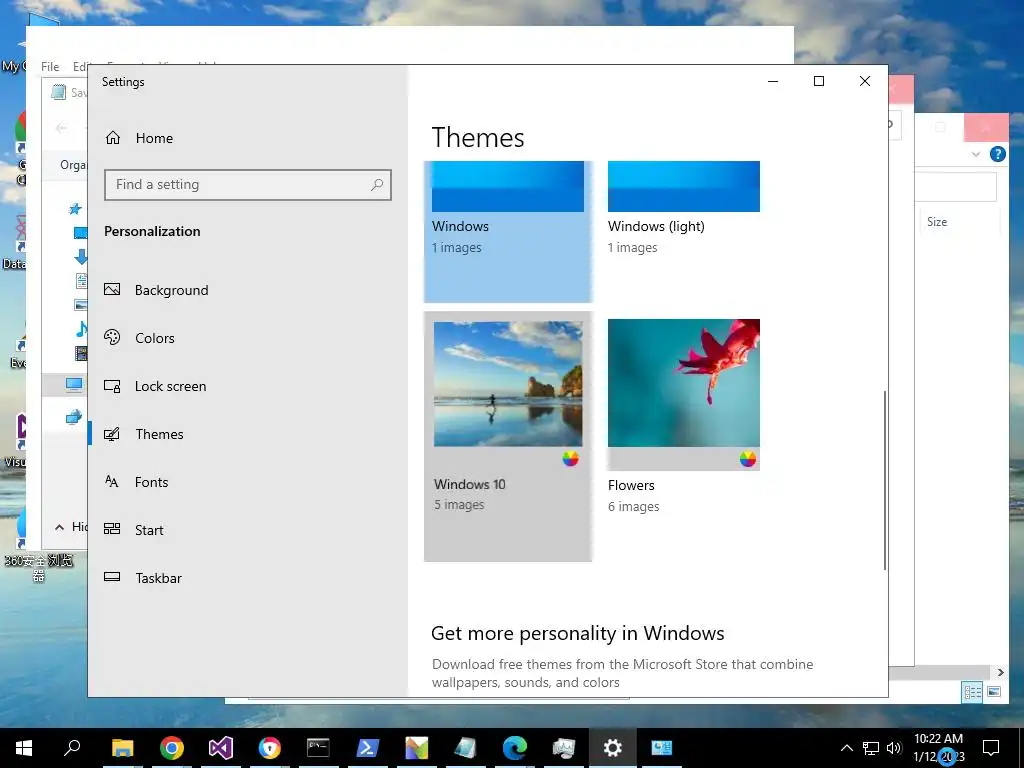Apply the Windows theme

coord(507,231)
